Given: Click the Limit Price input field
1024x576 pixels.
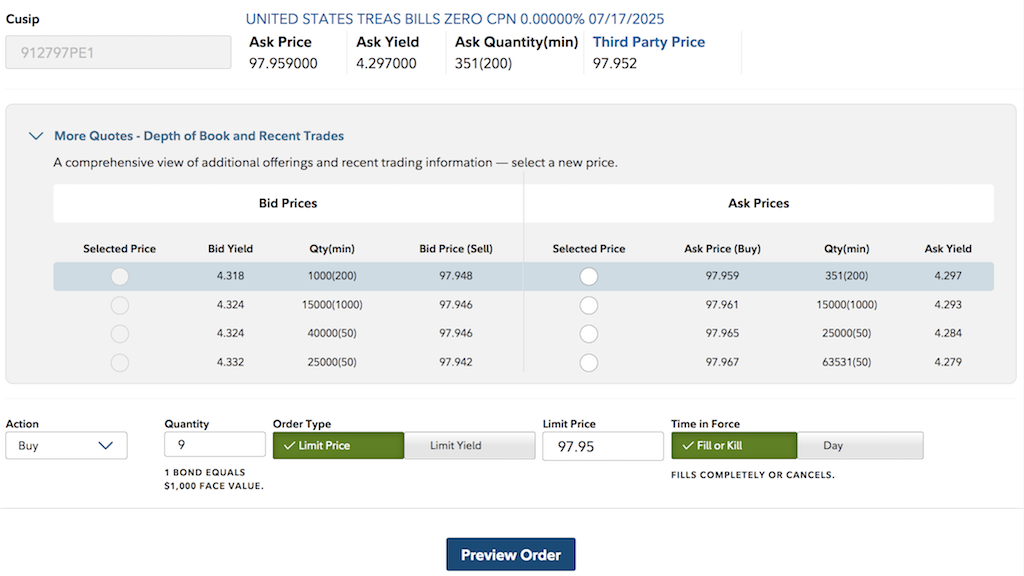Looking at the screenshot, I should (603, 446).
